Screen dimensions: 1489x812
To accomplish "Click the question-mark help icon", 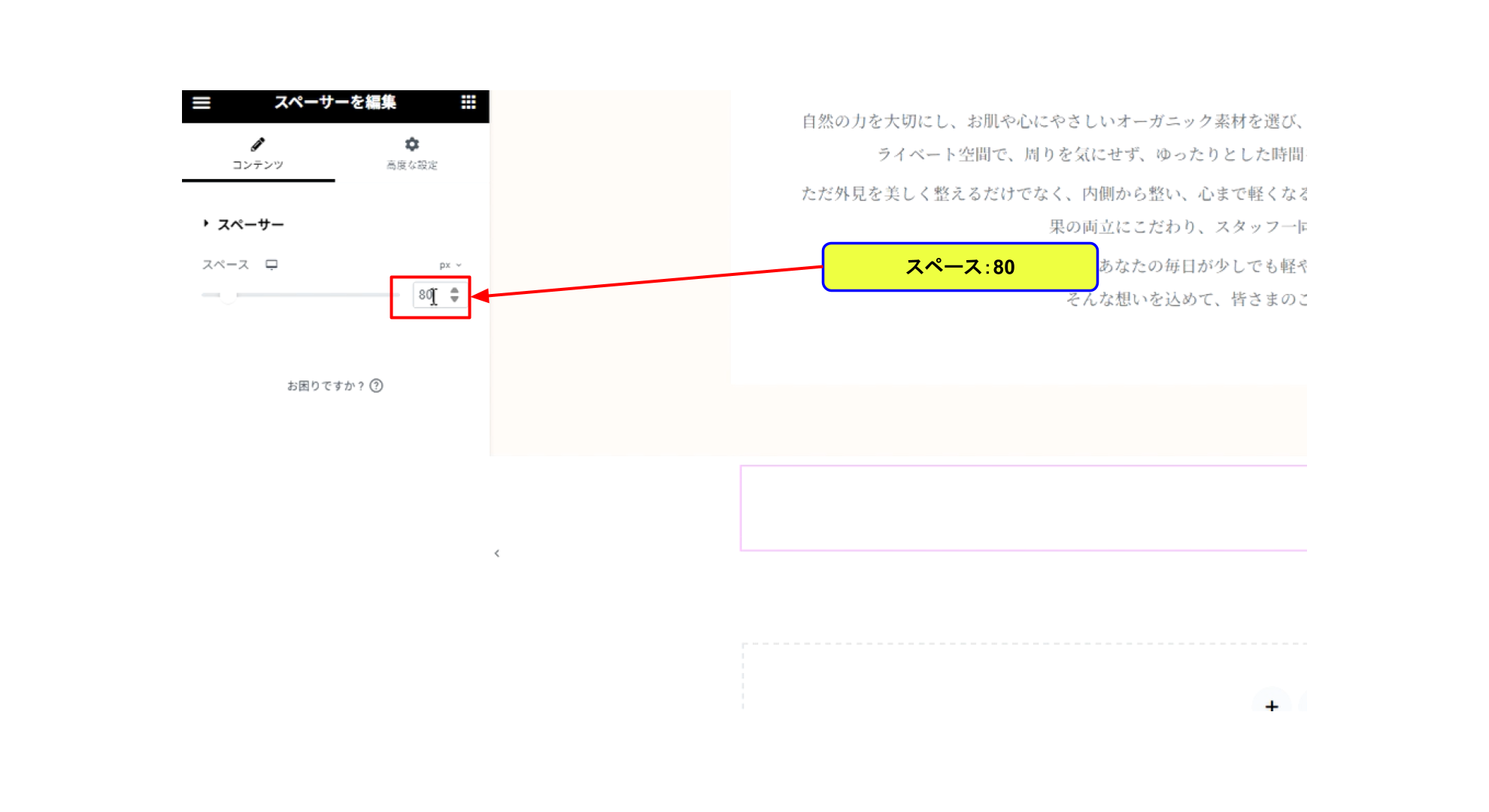I will click(377, 386).
